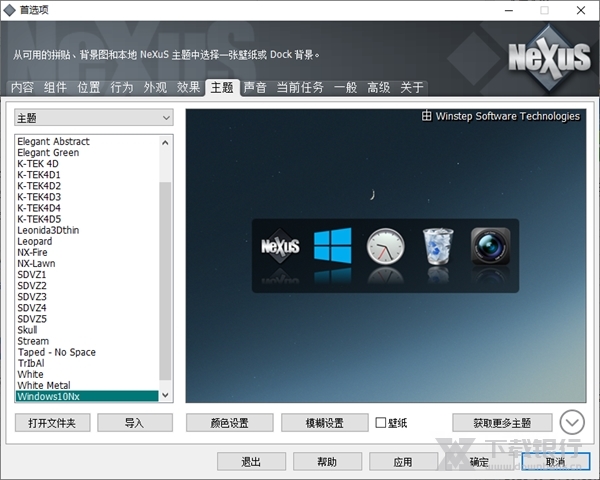This screenshot has width=600, height=480.
Task: Select the Taped - No Space theme
Action: coord(87,352)
